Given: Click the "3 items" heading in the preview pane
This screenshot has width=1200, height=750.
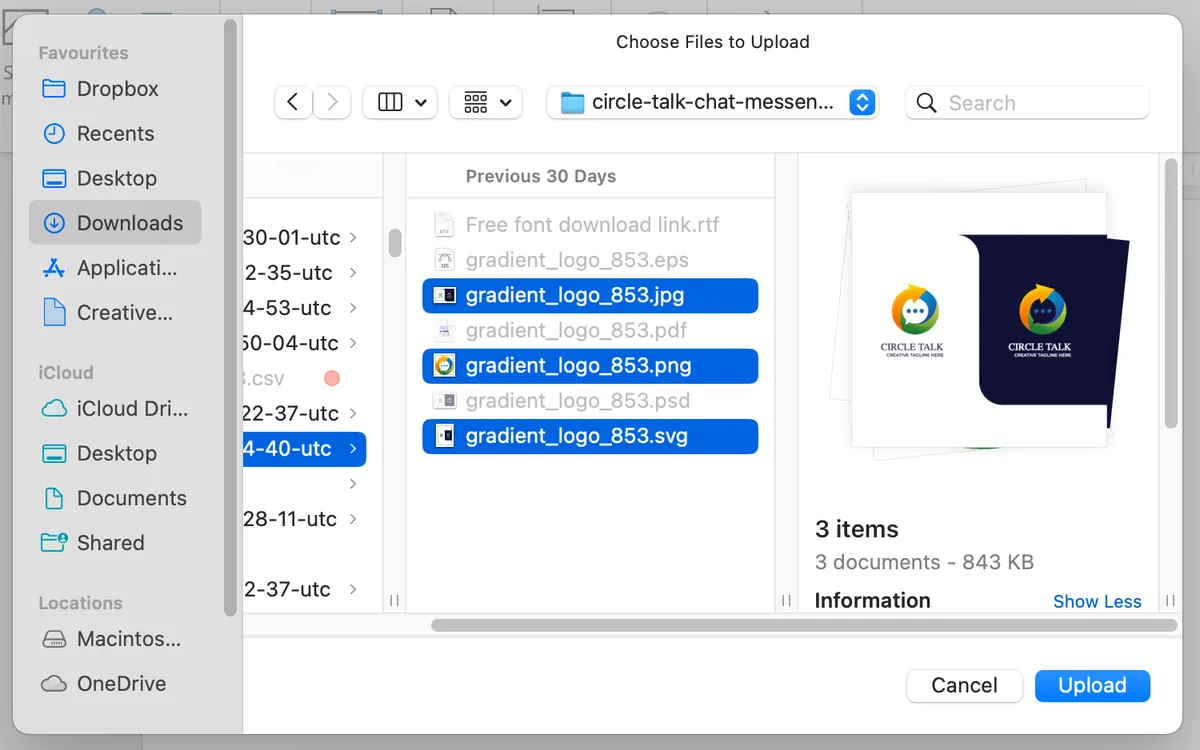Looking at the screenshot, I should [857, 529].
